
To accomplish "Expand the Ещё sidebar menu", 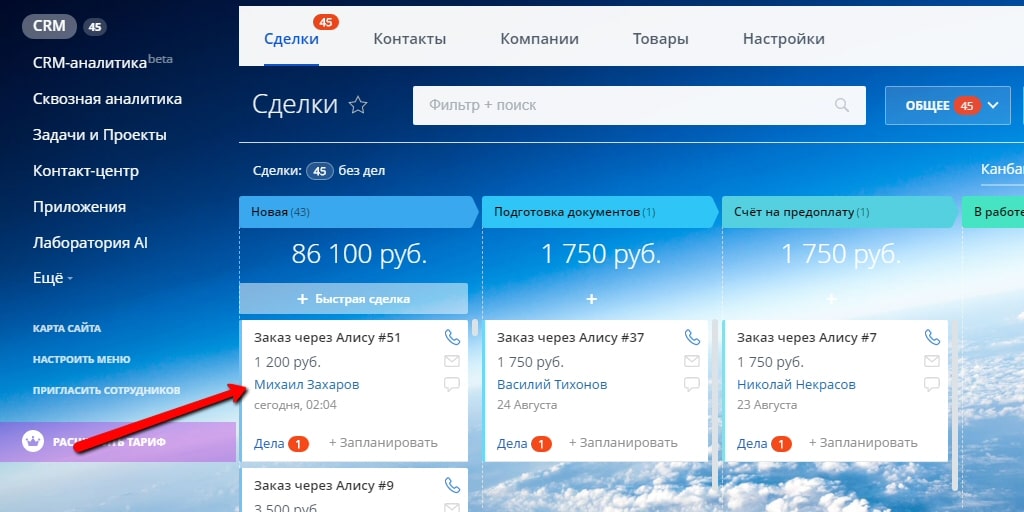I will click(53, 278).
